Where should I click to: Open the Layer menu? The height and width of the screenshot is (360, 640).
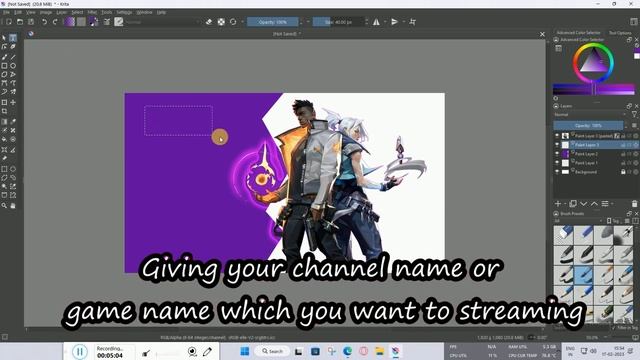[62, 12]
